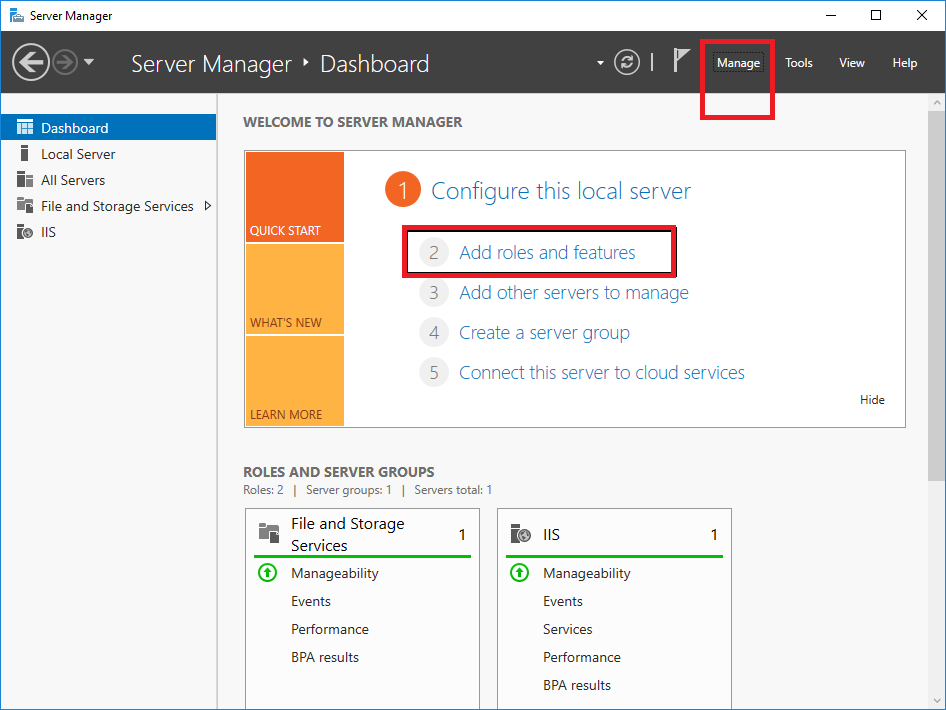
Task: Select the WHAT'S NEW tile
Action: pos(294,289)
